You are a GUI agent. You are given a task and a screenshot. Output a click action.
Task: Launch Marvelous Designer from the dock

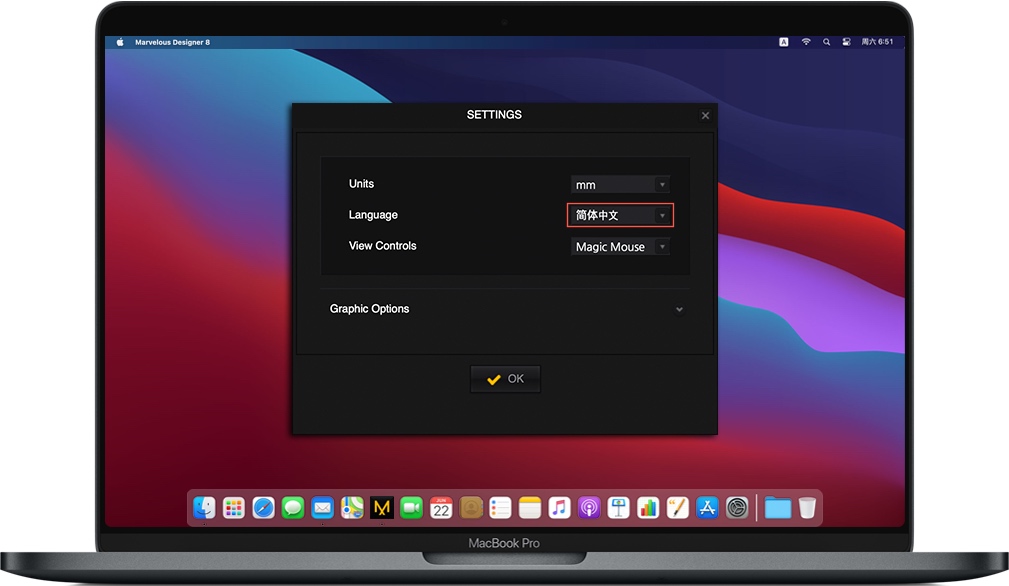[382, 508]
